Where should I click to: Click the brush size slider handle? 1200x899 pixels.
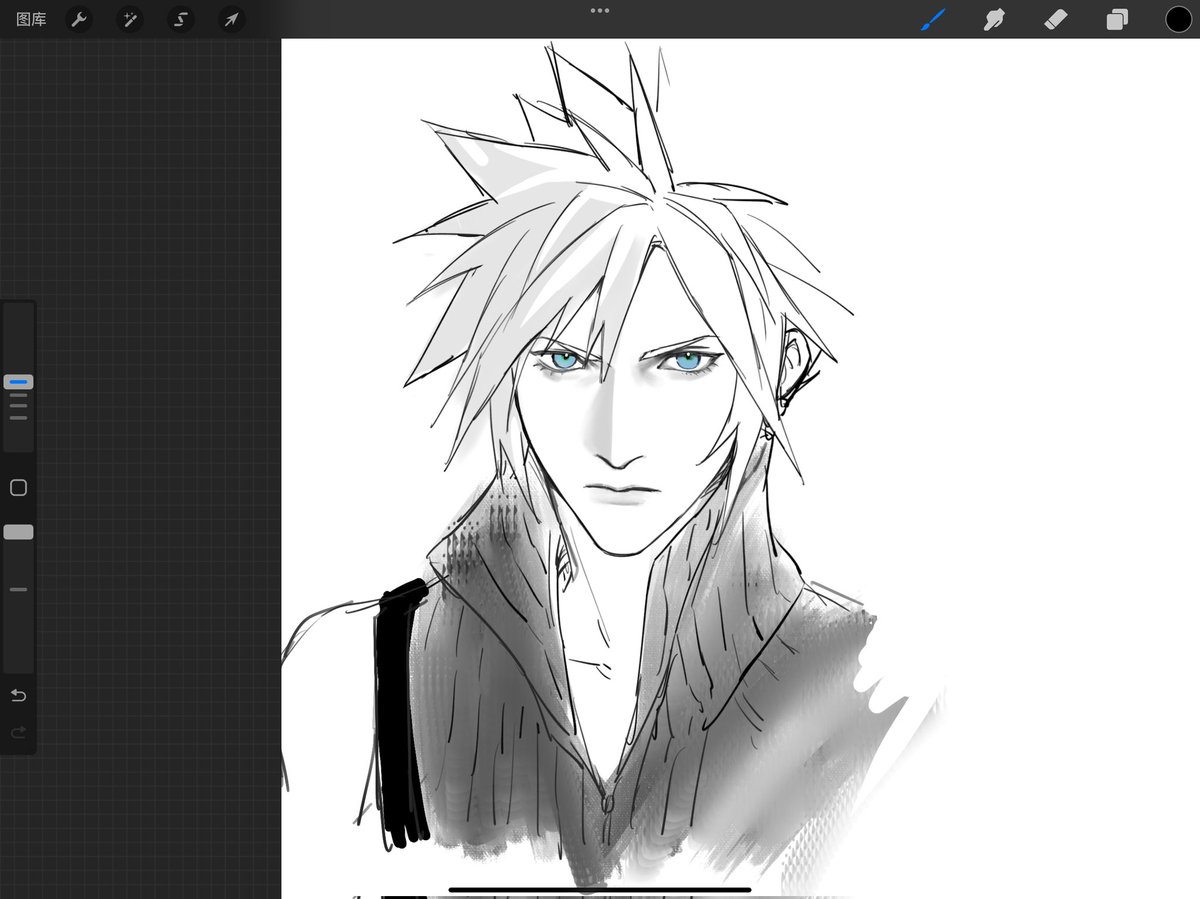pos(18,382)
